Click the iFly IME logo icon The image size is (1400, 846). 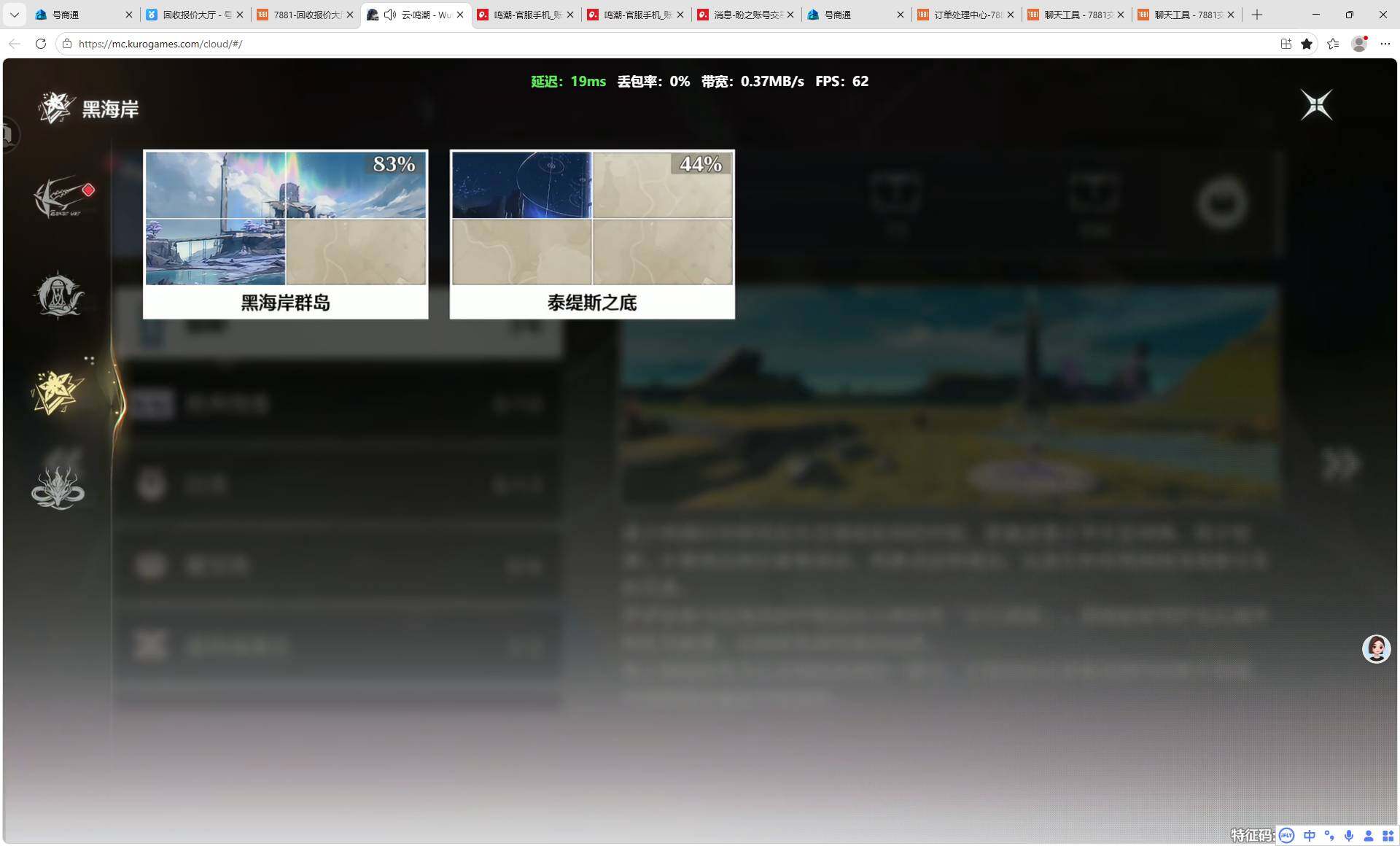(1286, 836)
